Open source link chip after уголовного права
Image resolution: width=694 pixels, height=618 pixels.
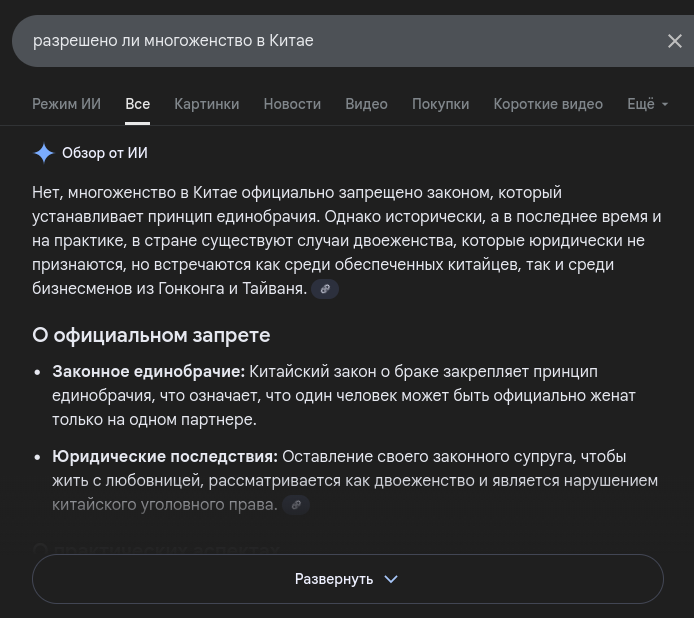pyautogui.click(x=295, y=505)
